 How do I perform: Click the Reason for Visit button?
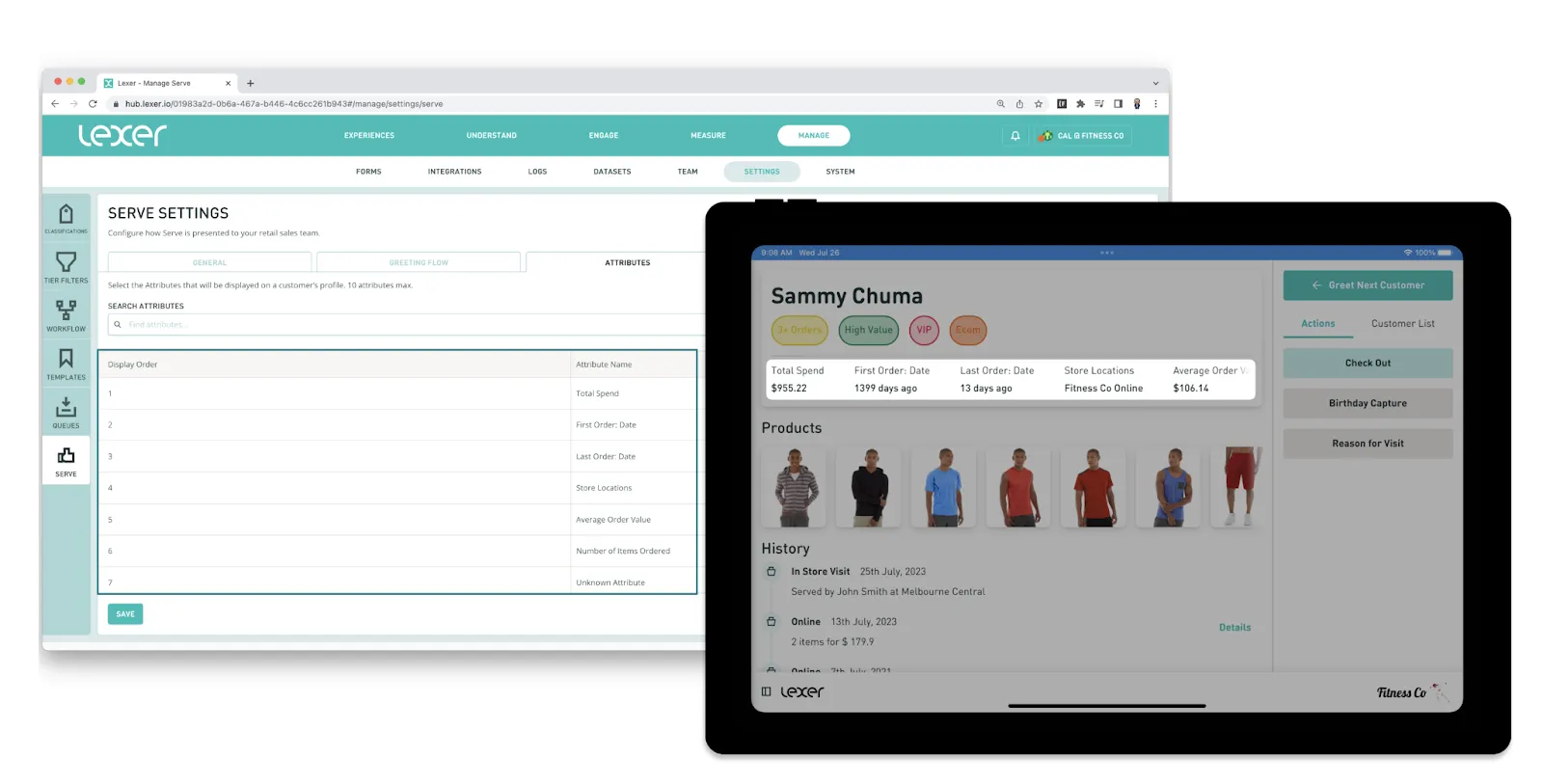(1367, 444)
